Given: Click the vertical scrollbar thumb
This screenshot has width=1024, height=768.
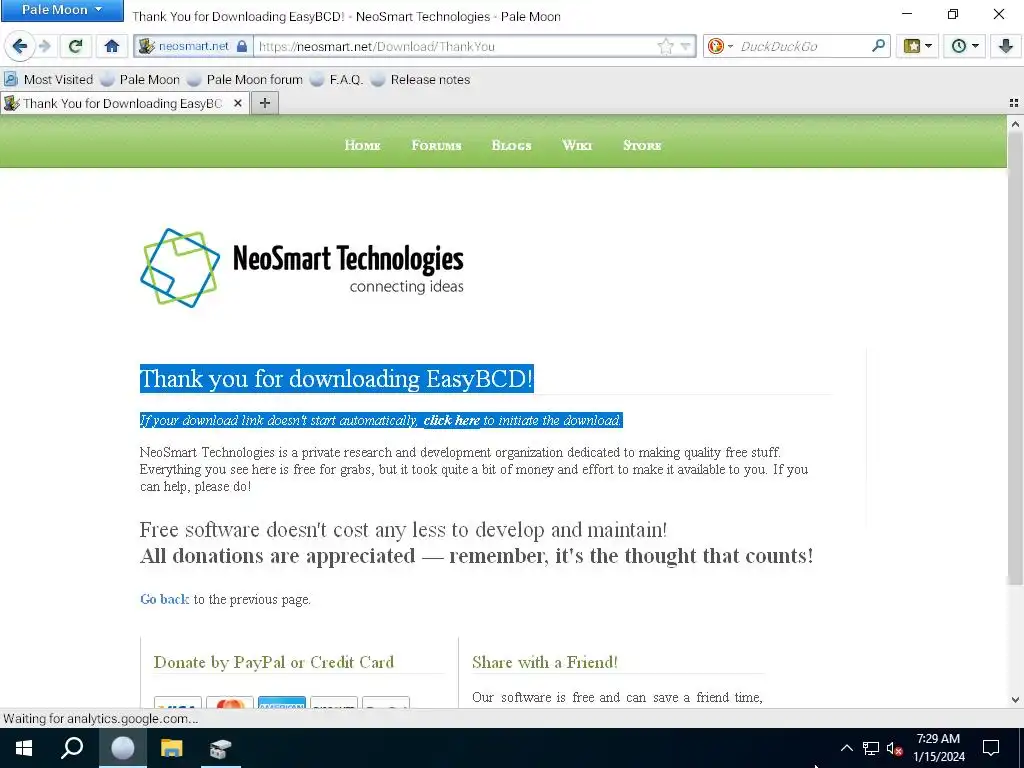Looking at the screenshot, I should 1015,358.
